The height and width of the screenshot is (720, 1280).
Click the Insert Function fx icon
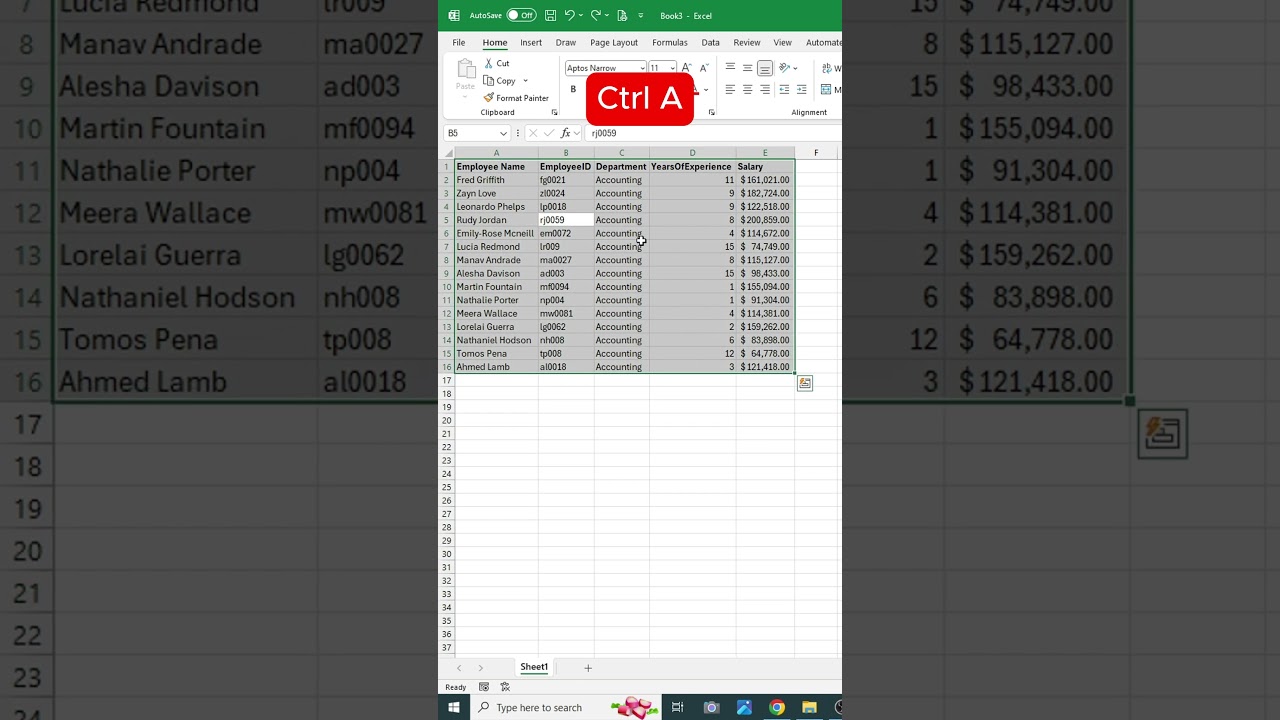[x=566, y=133]
